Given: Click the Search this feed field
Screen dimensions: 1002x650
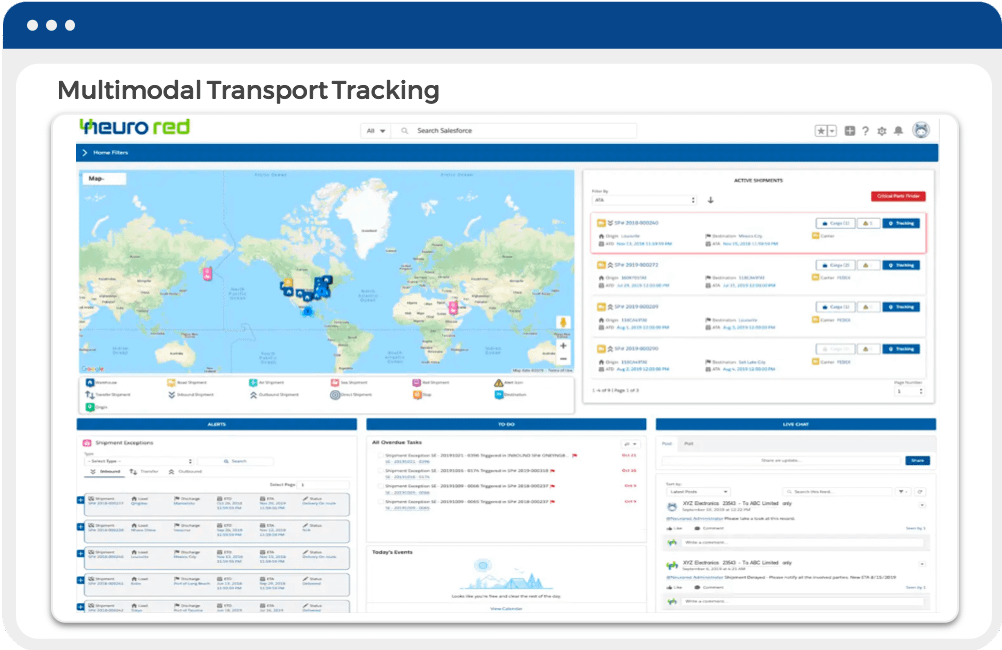Looking at the screenshot, I should pos(838,491).
